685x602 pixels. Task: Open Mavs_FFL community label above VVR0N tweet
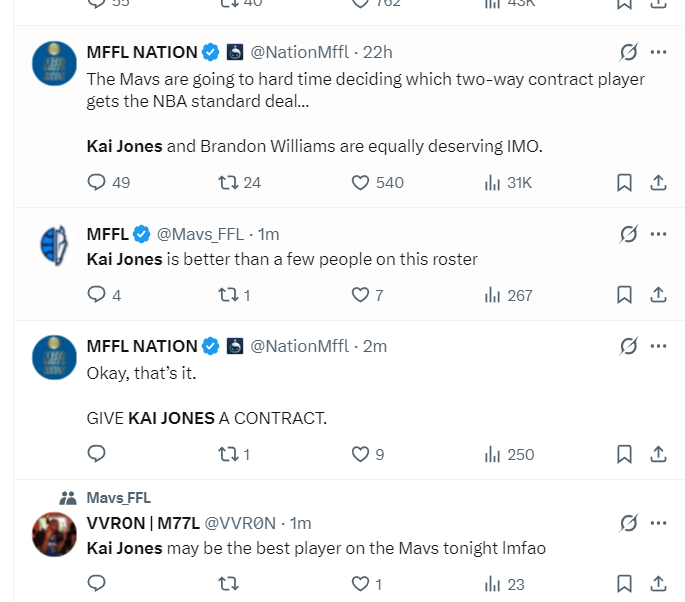118,497
